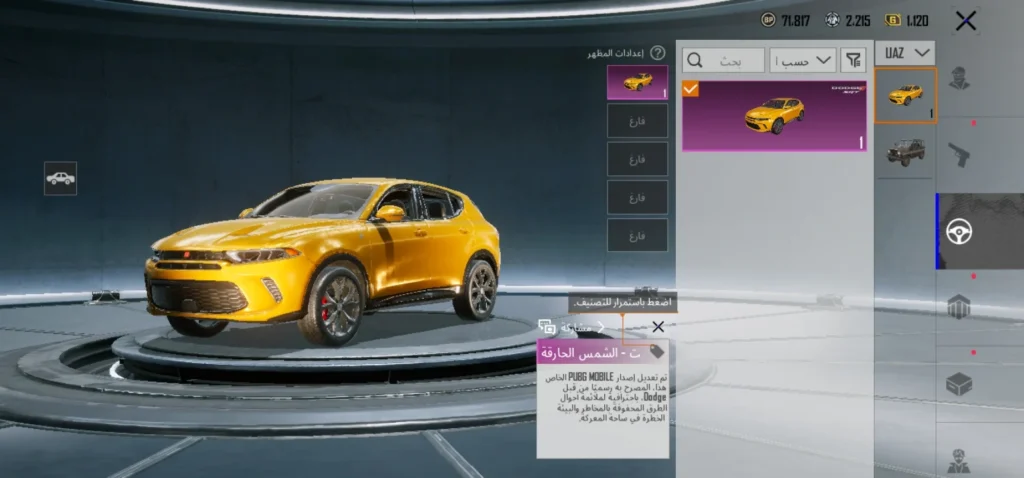Select the equipped yellow car appearance slot
This screenshot has width=1024, height=478.
tap(637, 83)
